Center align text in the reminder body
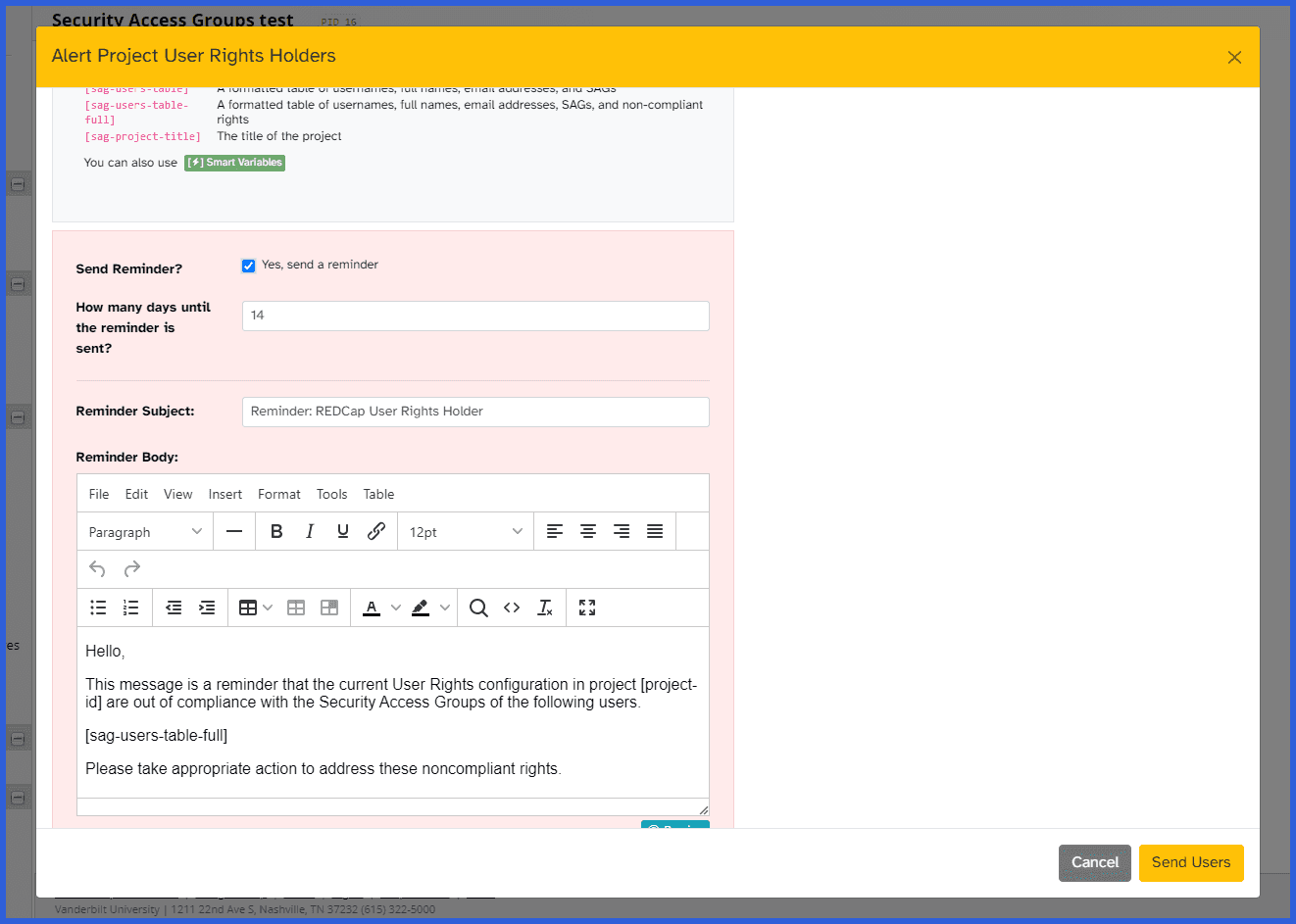The image size is (1296, 924). click(x=588, y=531)
